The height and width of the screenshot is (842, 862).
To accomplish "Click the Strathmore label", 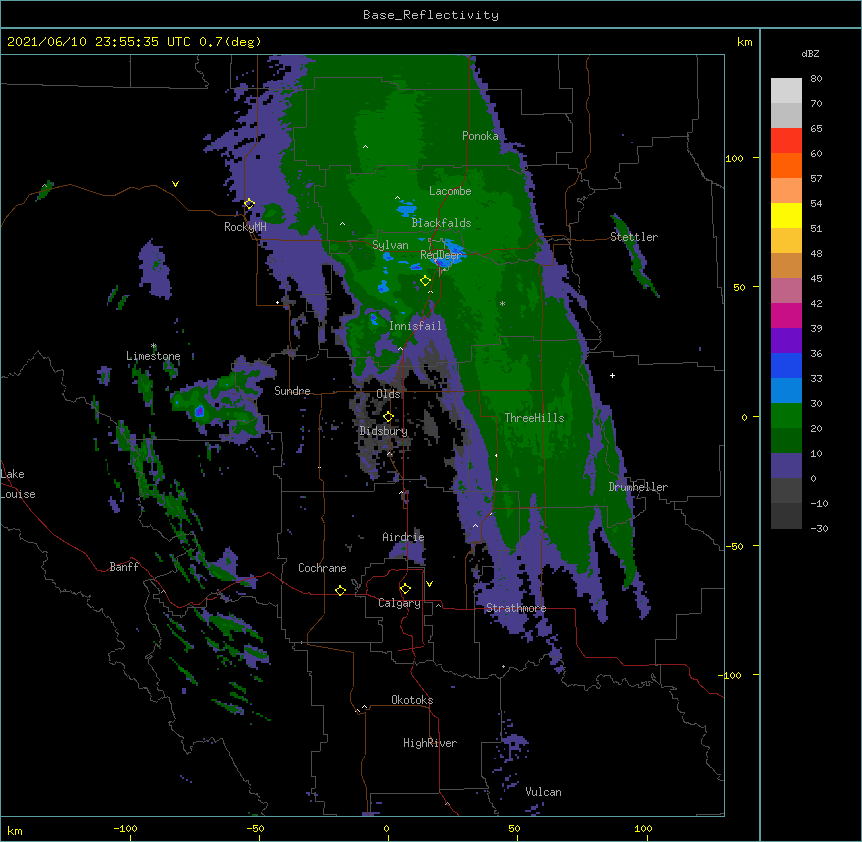I will 516,608.
